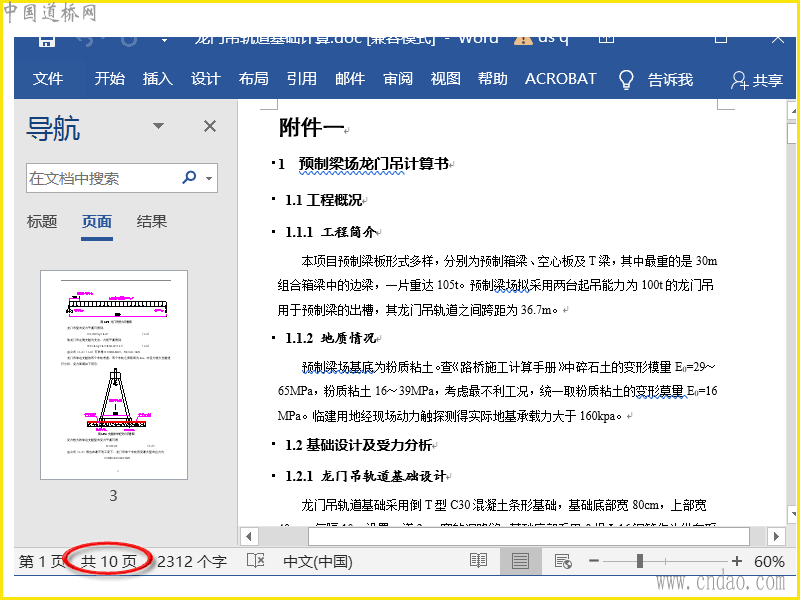The image size is (800, 600).
Task: Click the 告诉我 search box text
Action: [670, 80]
